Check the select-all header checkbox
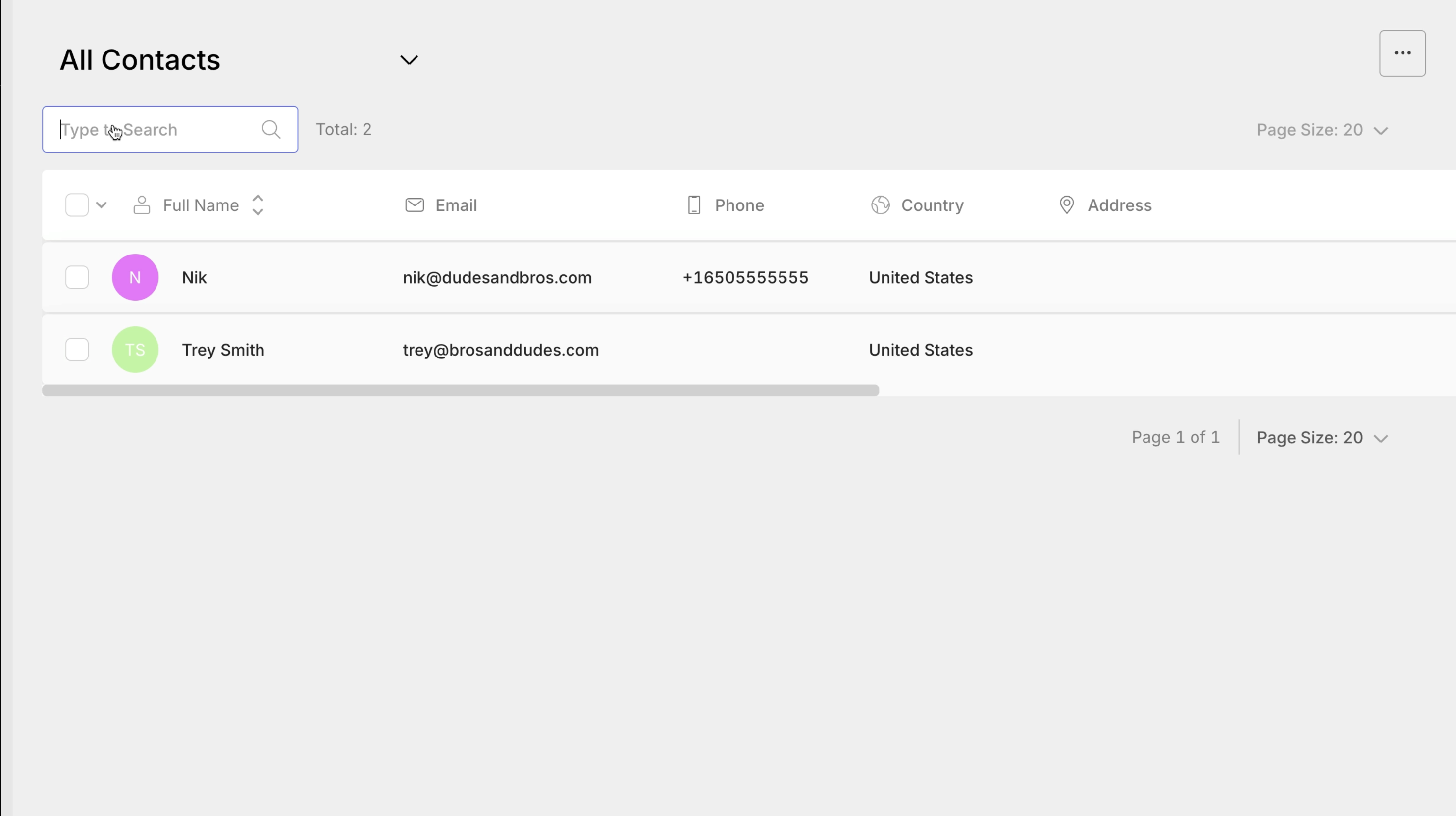 click(77, 205)
